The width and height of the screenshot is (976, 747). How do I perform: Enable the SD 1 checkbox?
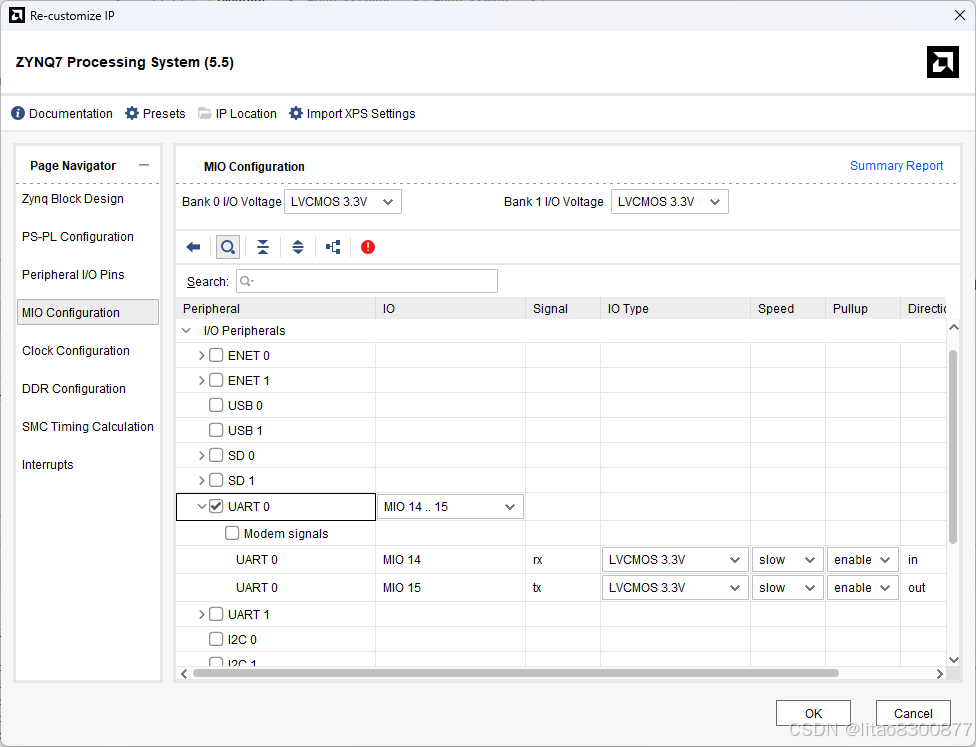coord(216,480)
